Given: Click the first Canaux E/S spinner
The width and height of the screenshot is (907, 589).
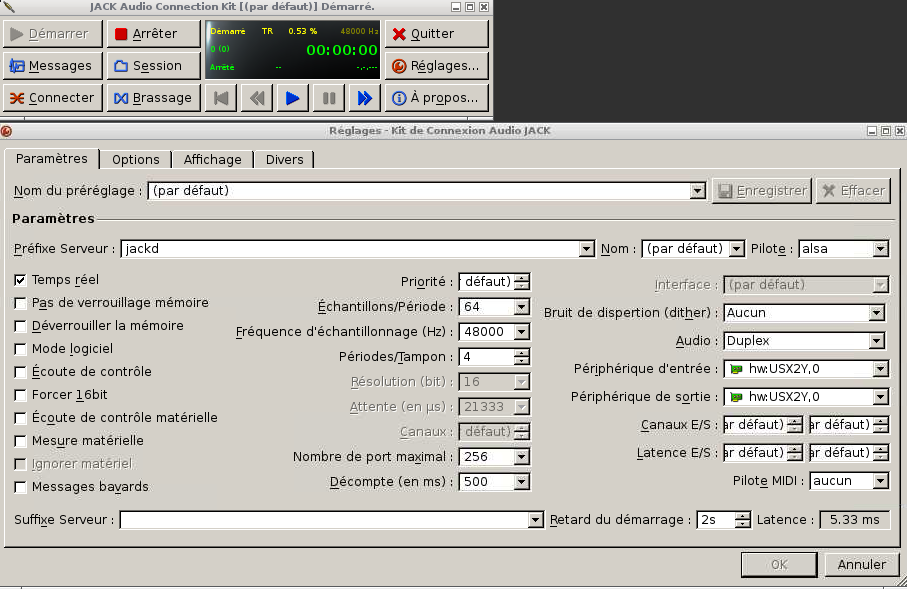Looking at the screenshot, I should click(762, 425).
